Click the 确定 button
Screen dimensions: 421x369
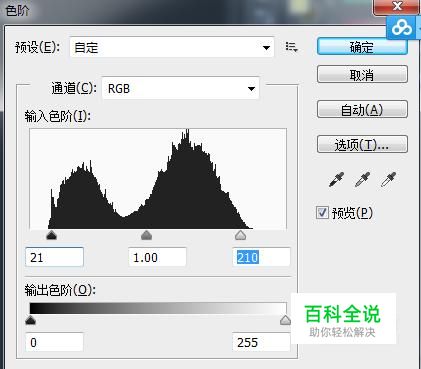362,47
